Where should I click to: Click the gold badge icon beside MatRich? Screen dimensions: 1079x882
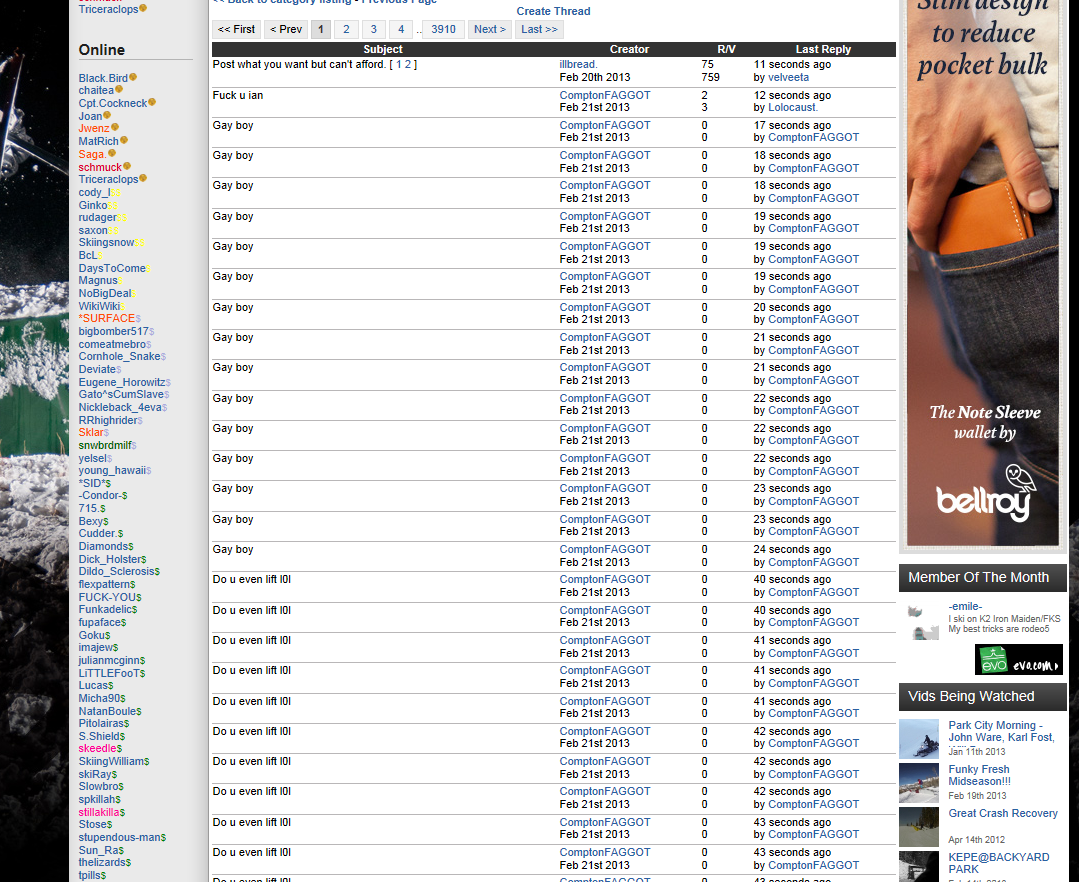[x=124, y=141]
